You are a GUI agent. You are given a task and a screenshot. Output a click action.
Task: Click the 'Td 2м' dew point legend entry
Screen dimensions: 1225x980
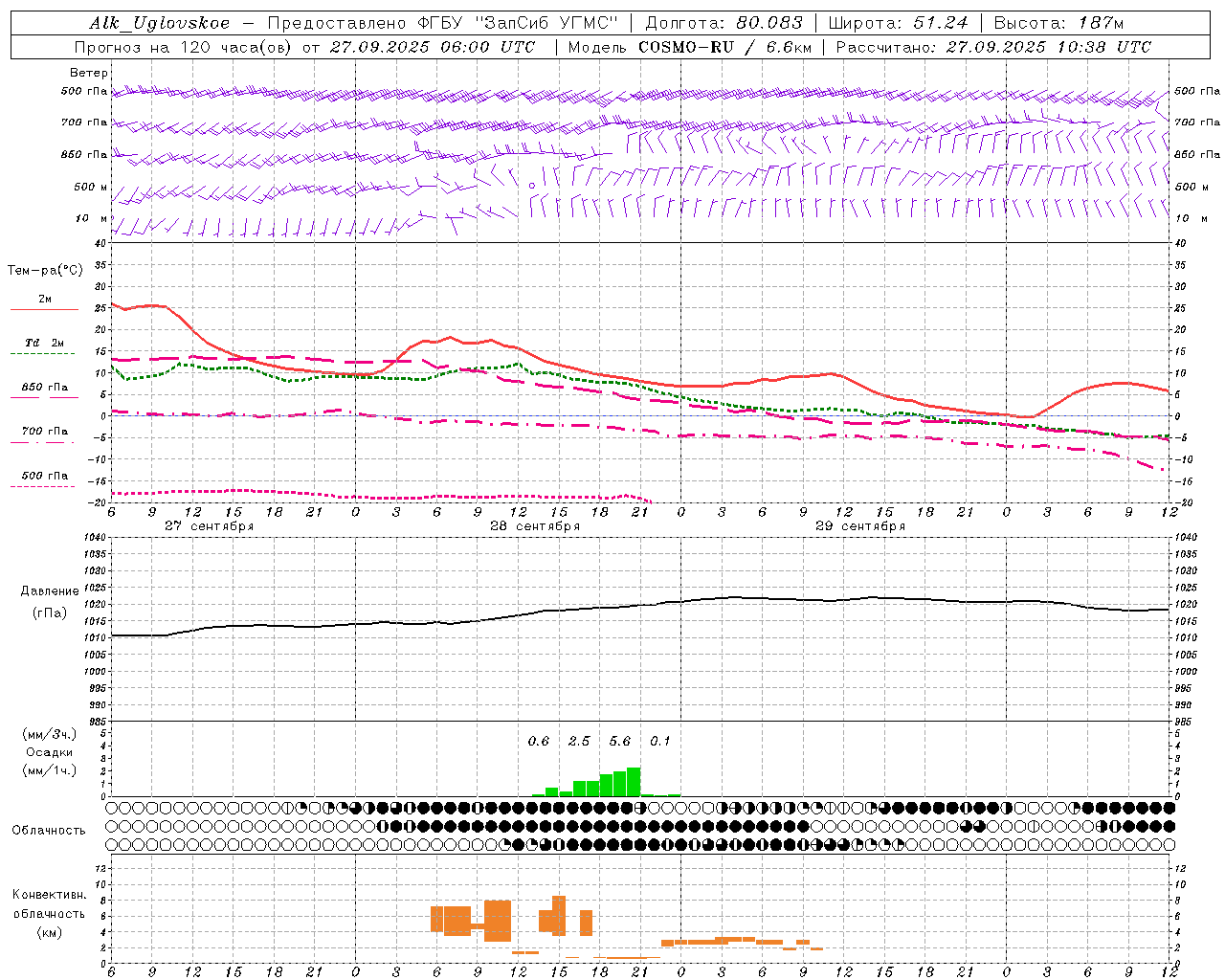coord(45,343)
